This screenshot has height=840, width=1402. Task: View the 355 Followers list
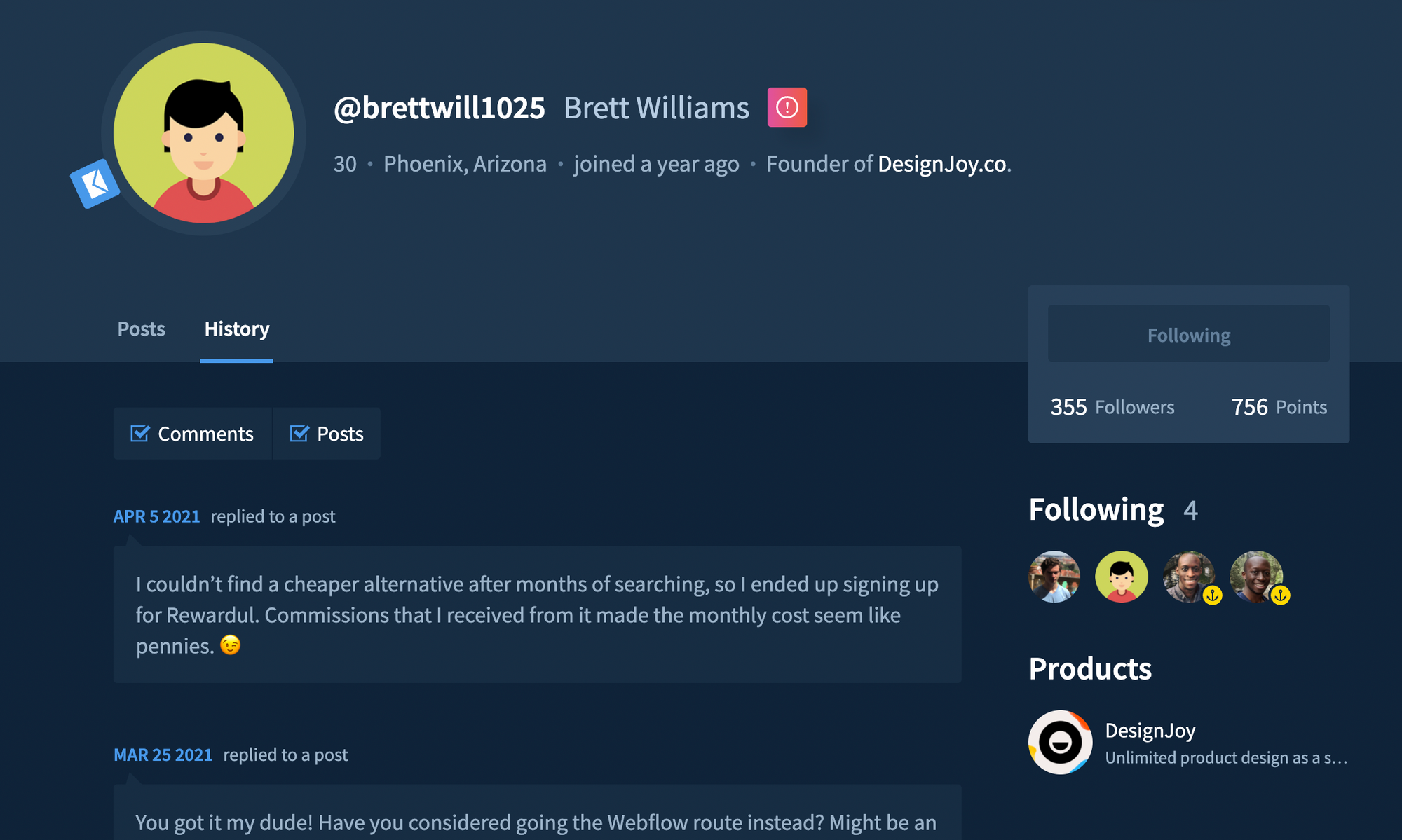pos(1112,407)
